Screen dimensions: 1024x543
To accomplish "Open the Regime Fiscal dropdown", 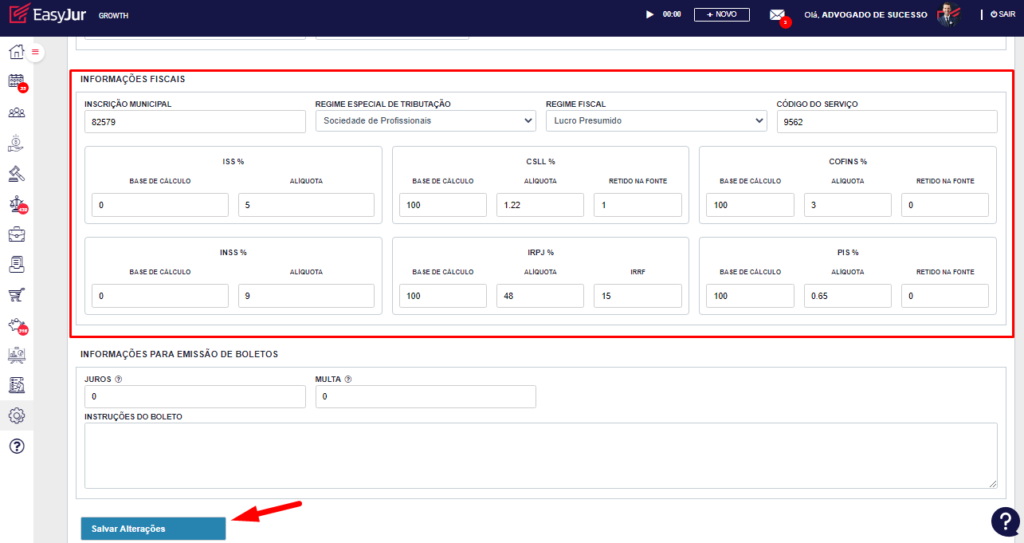I will point(656,121).
